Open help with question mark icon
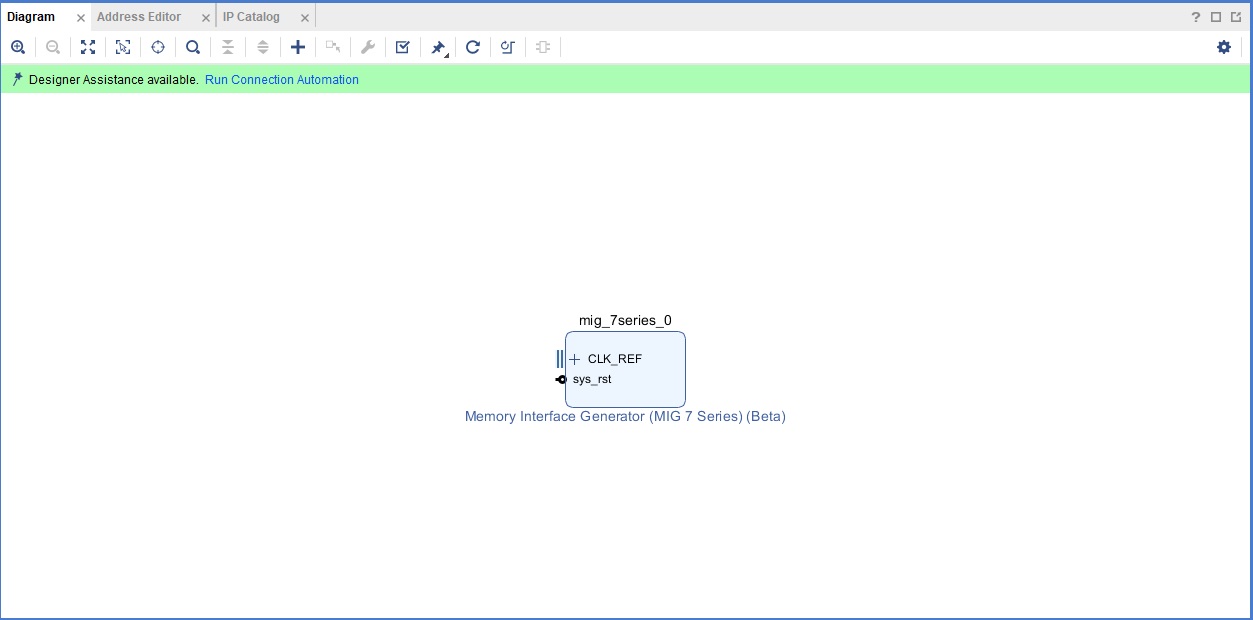1253x620 pixels. [x=1196, y=17]
